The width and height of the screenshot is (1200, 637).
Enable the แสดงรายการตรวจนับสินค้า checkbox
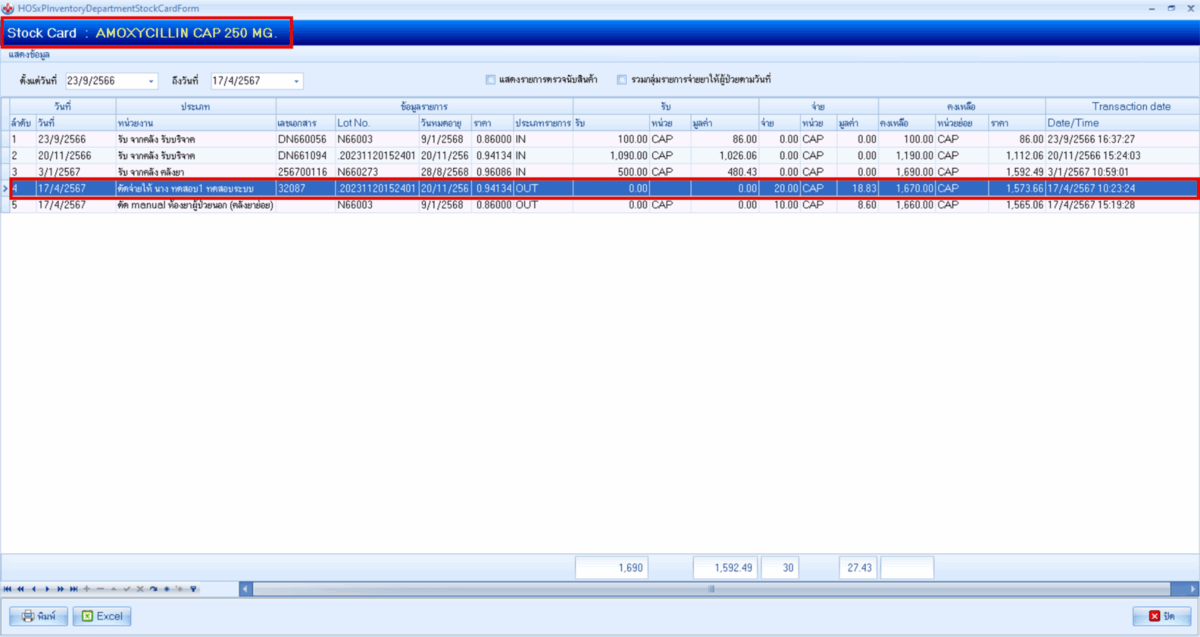[x=490, y=79]
